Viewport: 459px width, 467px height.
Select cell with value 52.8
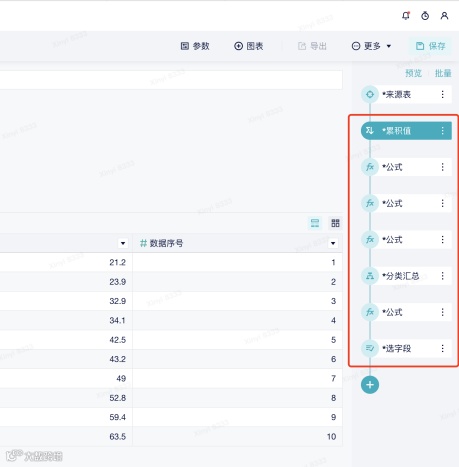(66, 398)
